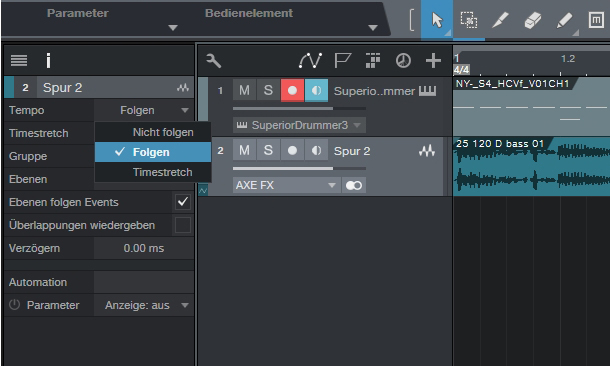The image size is (610, 366).
Task: Adjust Spur 2 volume slider
Action: (x=299, y=168)
